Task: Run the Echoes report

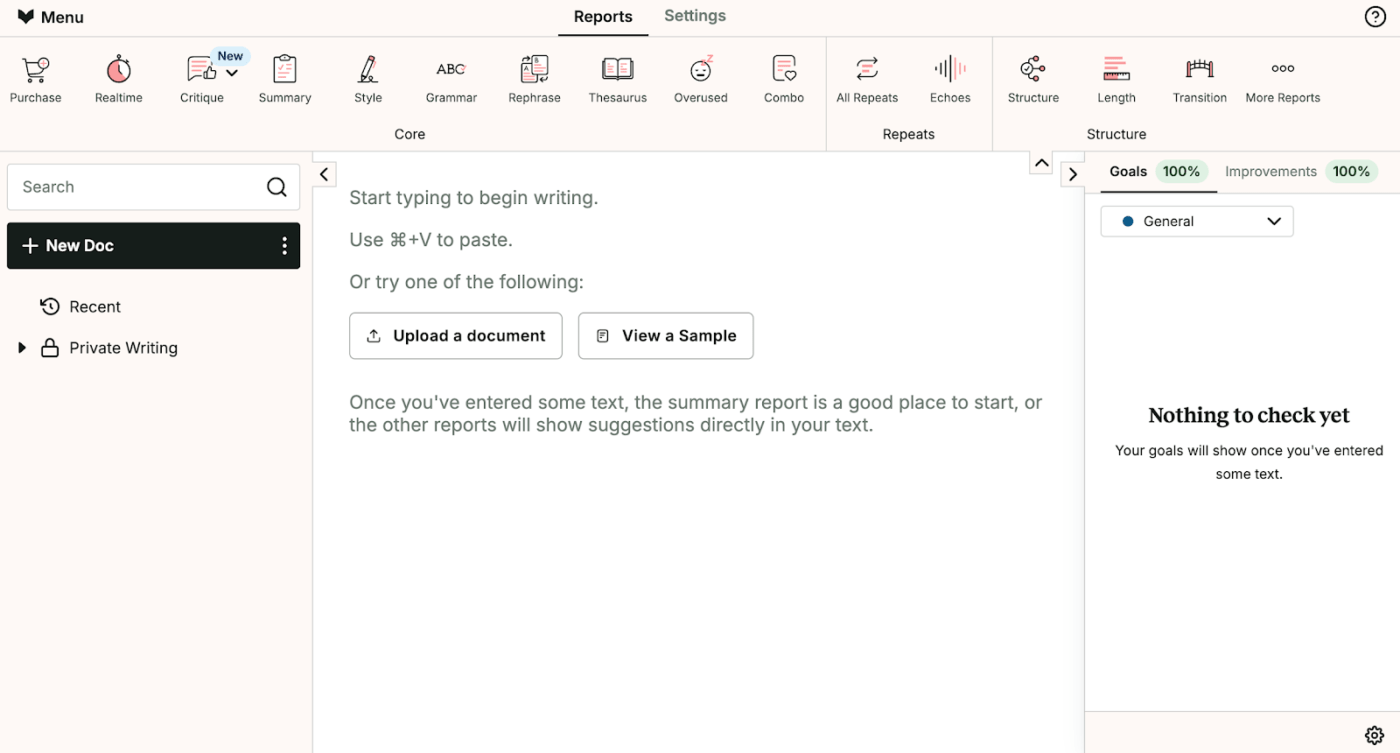Action: (x=950, y=80)
